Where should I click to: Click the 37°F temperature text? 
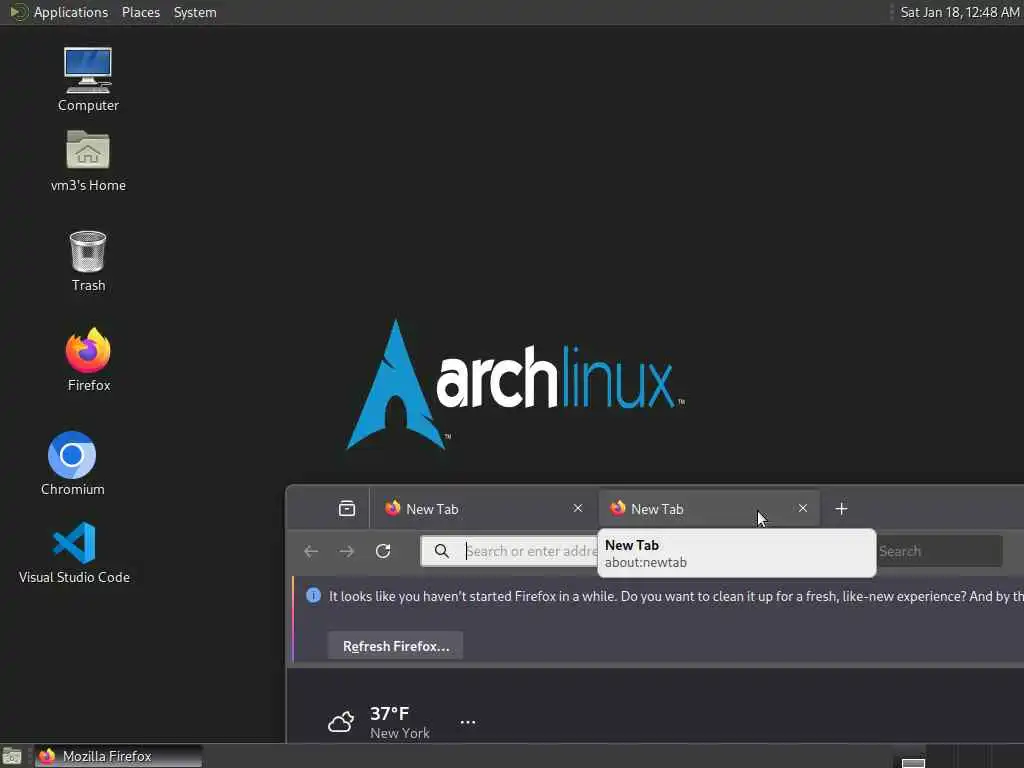[x=390, y=713]
